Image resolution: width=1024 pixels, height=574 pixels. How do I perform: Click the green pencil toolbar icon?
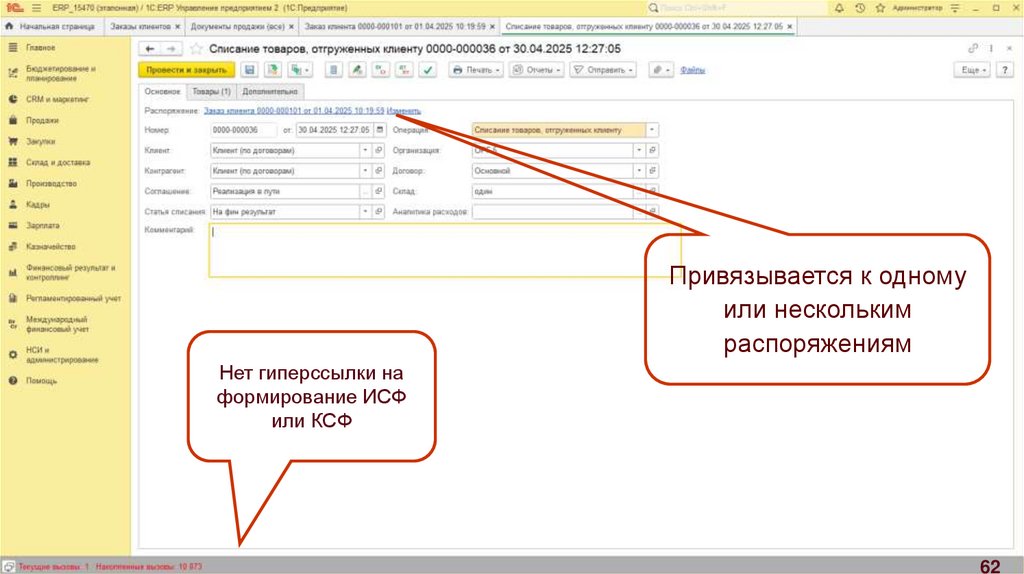(x=357, y=70)
